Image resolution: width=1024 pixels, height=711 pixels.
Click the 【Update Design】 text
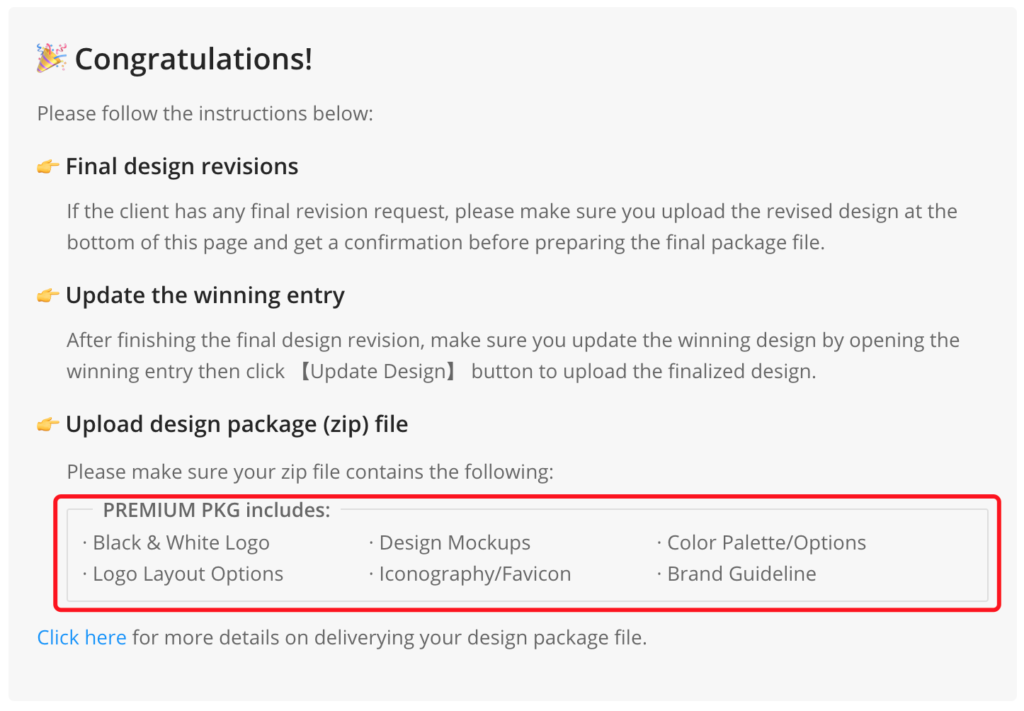coord(379,371)
